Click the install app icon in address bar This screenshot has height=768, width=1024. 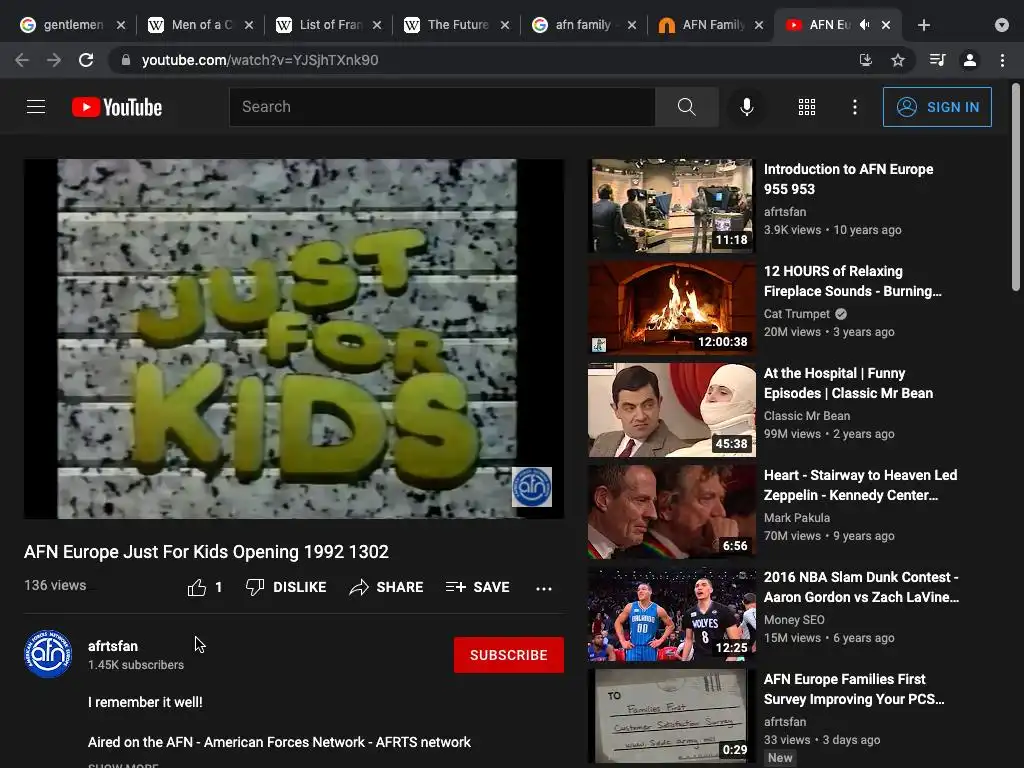[x=865, y=60]
